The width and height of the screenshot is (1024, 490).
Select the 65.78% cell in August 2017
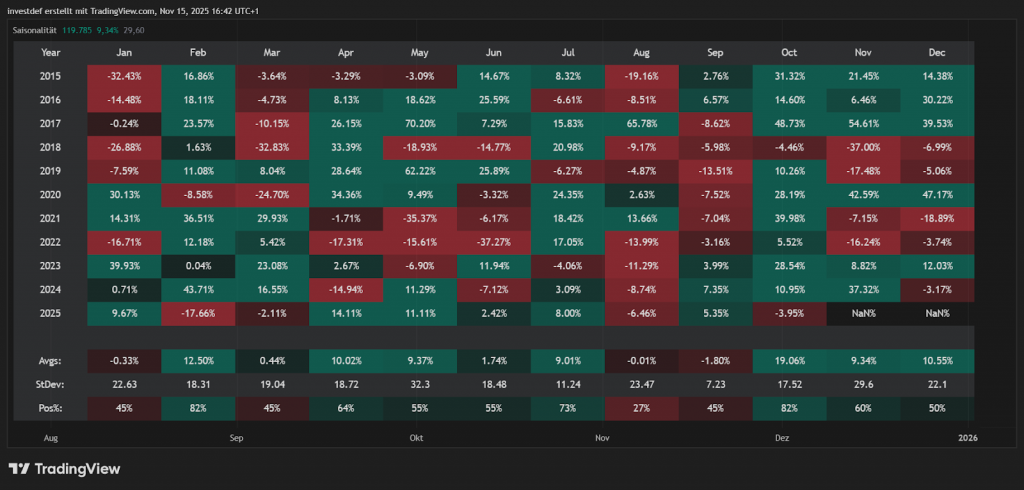(x=642, y=122)
